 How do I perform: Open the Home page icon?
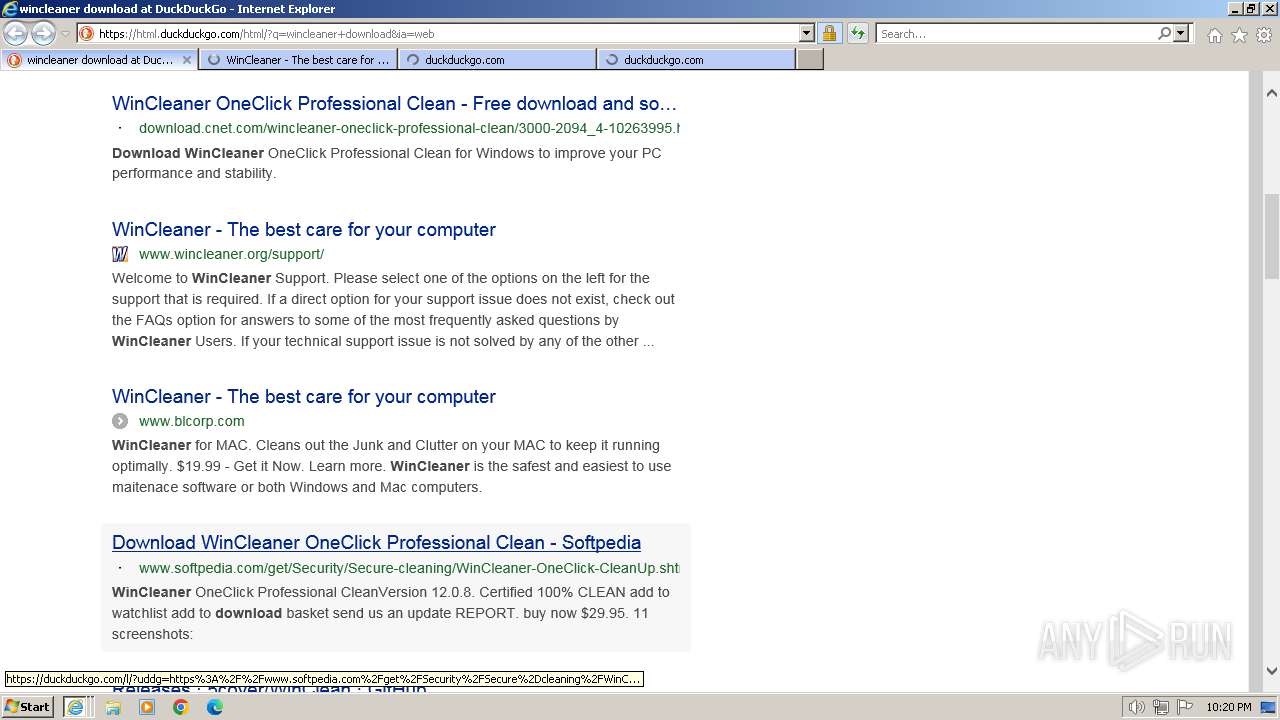pyautogui.click(x=1214, y=35)
